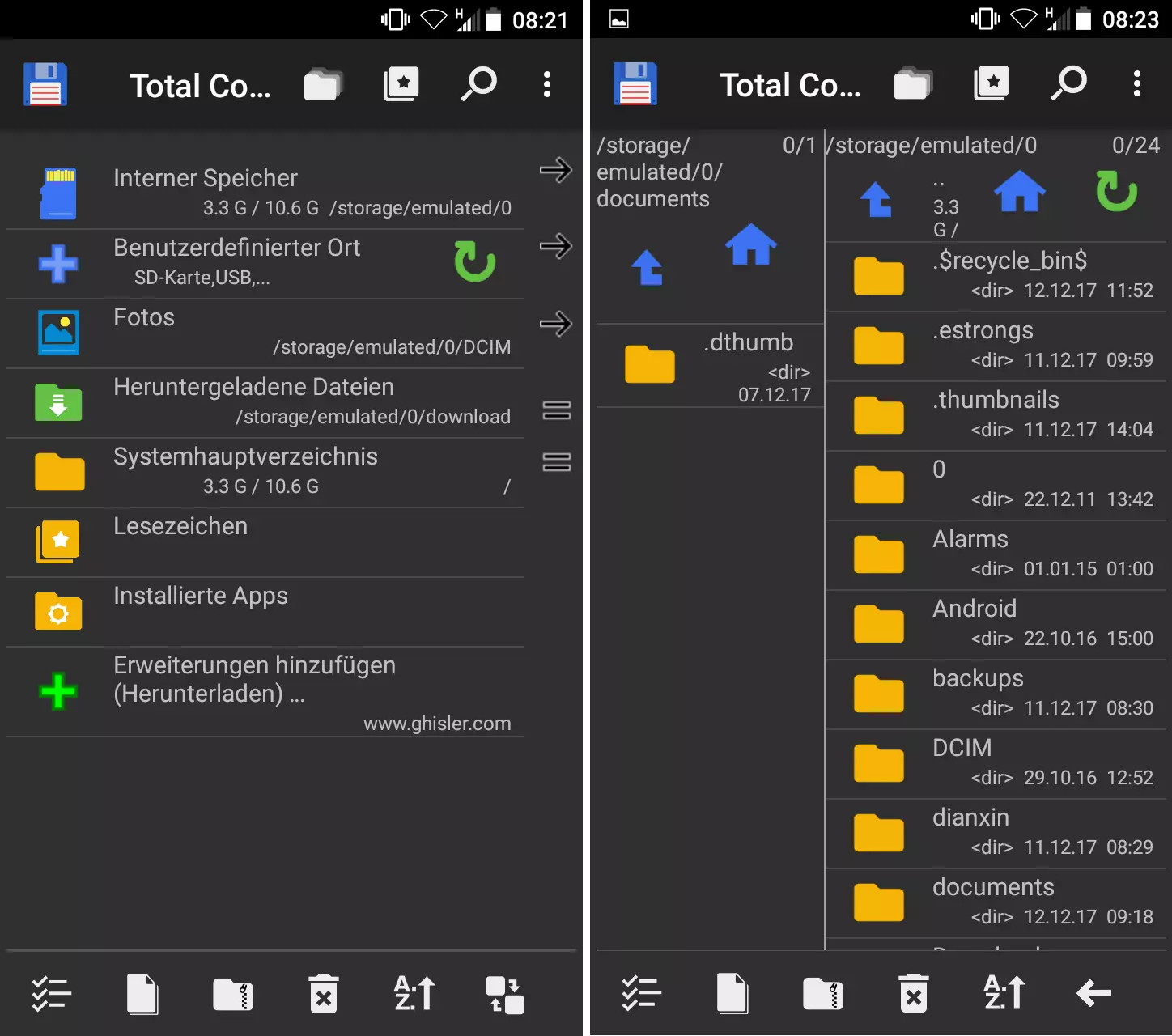
Task: Open the .estrongs folder
Action: pos(996,346)
